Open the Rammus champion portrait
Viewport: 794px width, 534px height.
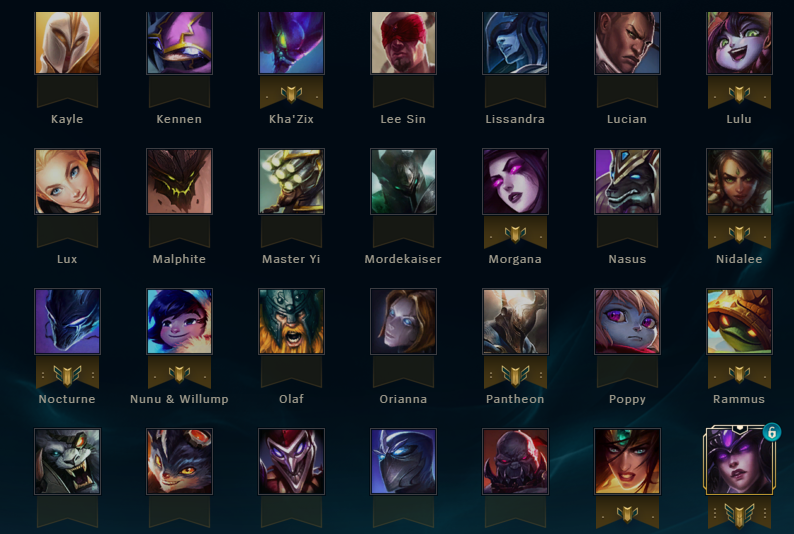click(739, 321)
